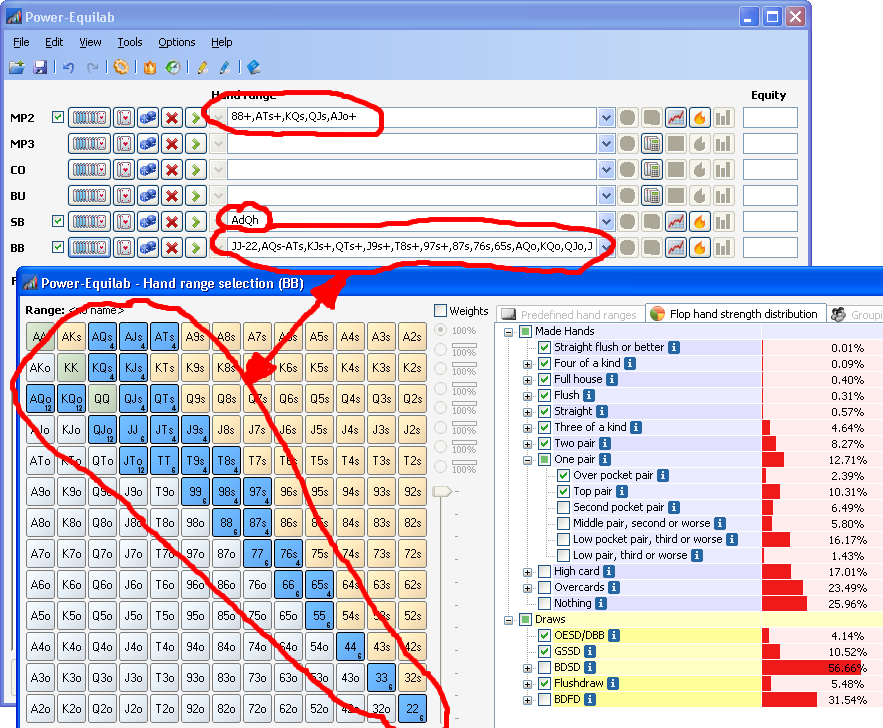883x728 pixels.
Task: Click the card calculator icon in MP3 row
Action: pyautogui.click(x=652, y=144)
